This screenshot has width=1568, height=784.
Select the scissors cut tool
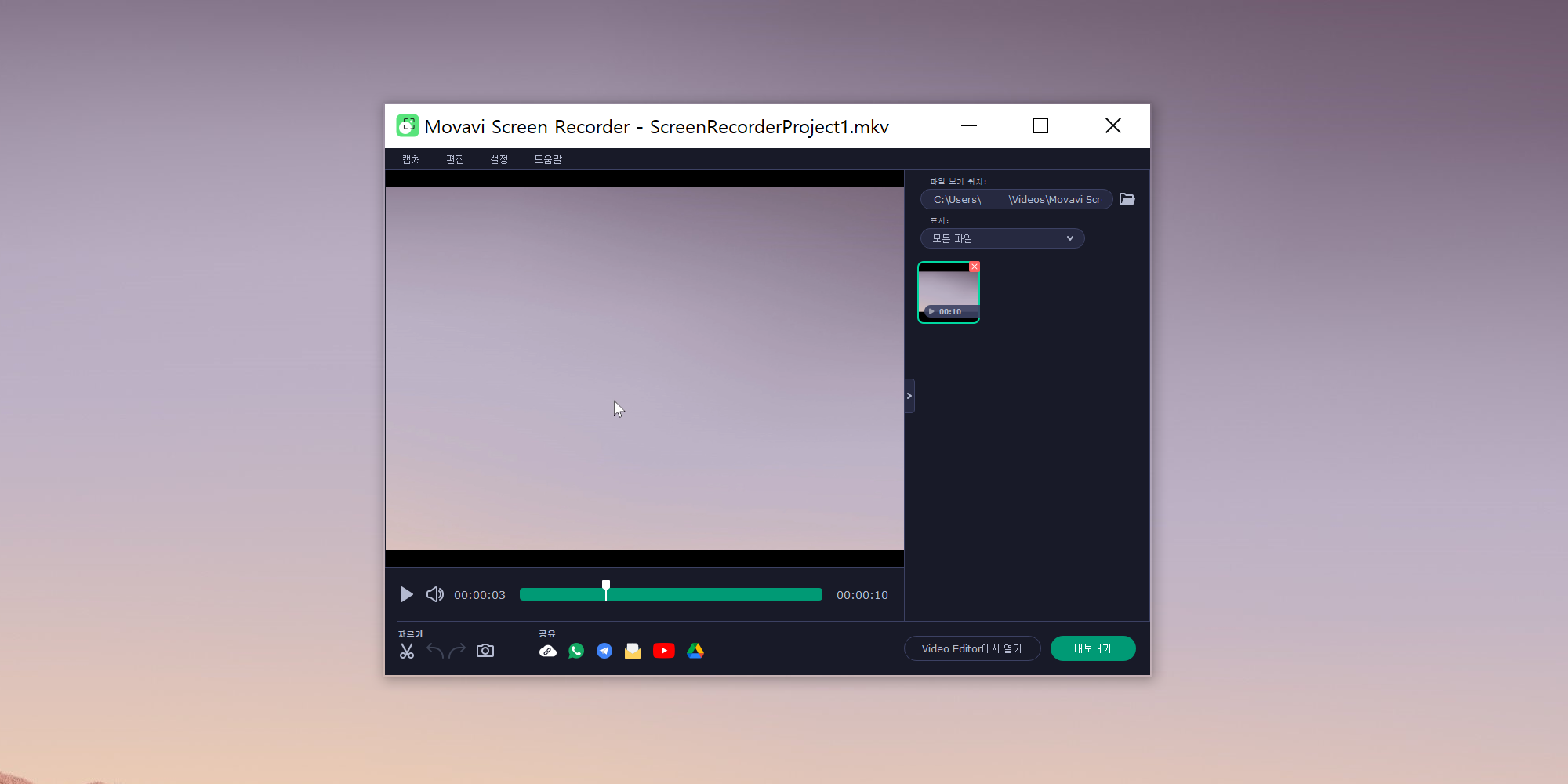click(x=407, y=651)
